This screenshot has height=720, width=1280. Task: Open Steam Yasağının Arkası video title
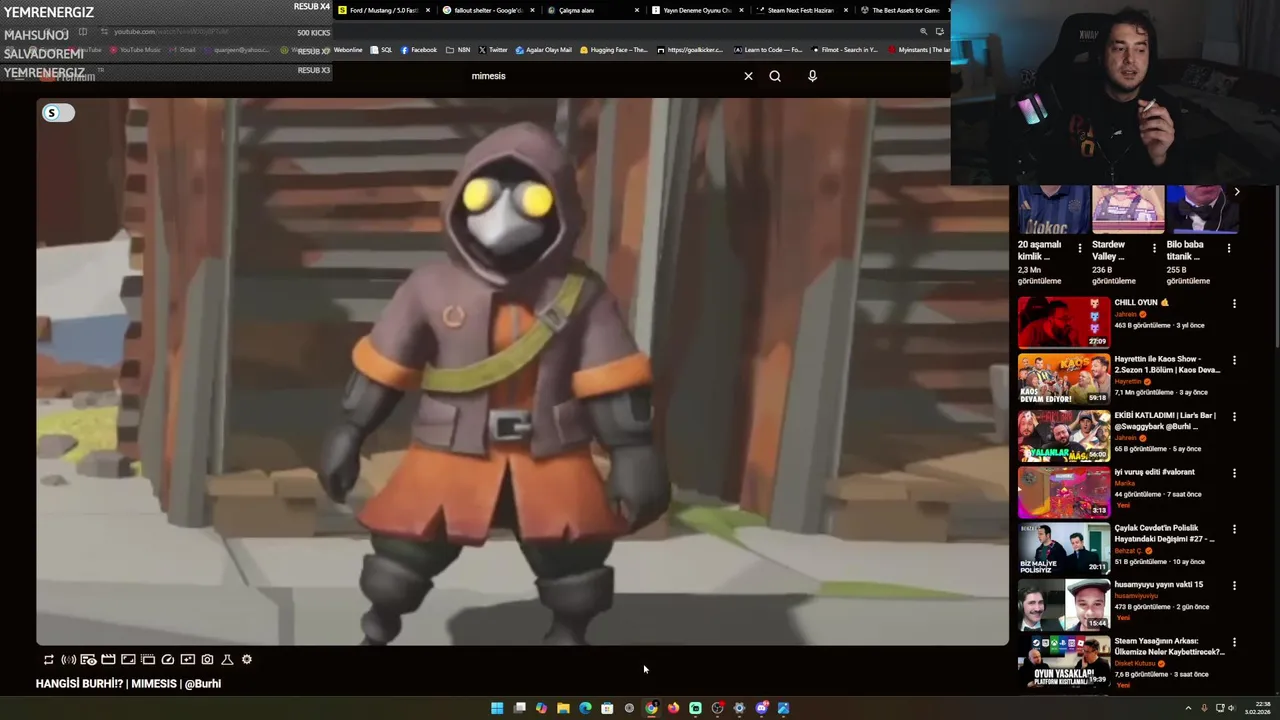pos(1170,647)
